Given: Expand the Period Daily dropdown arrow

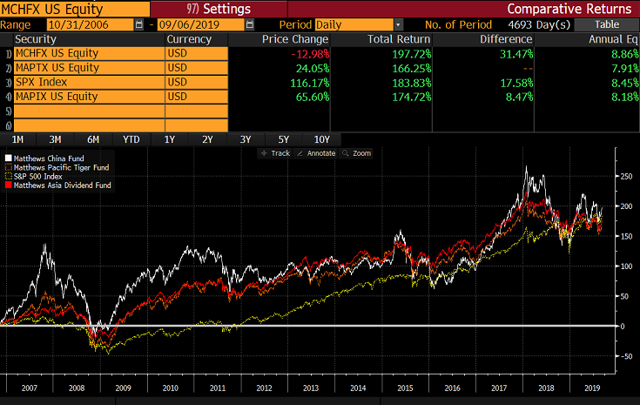Looking at the screenshot, I should pos(398,25).
